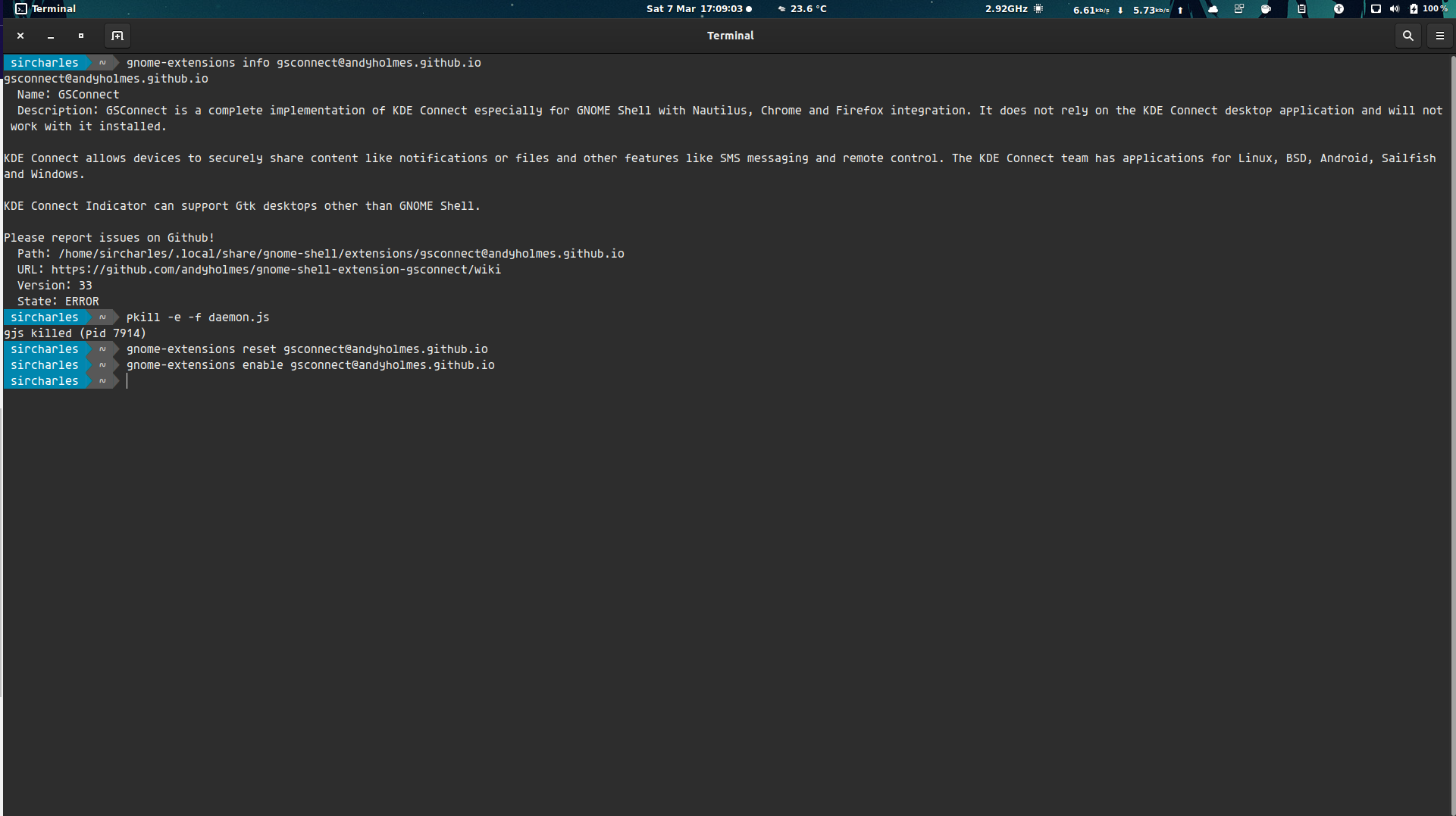Click the cloud sync icon in the system tray
The width and height of the screenshot is (1456, 816).
click(1213, 9)
